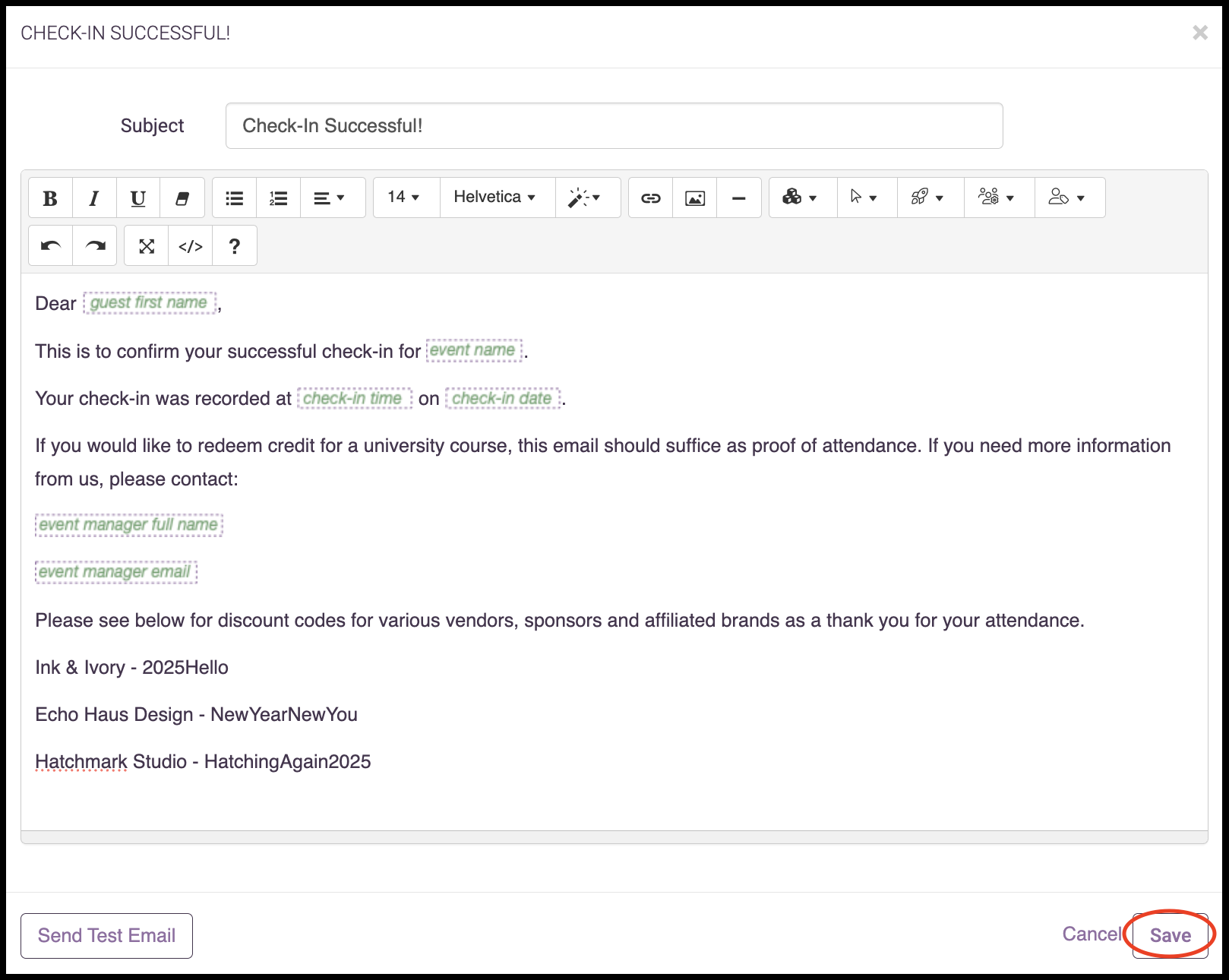The image size is (1229, 980).
Task: Open the Helvetica font family dropdown
Action: [498, 198]
